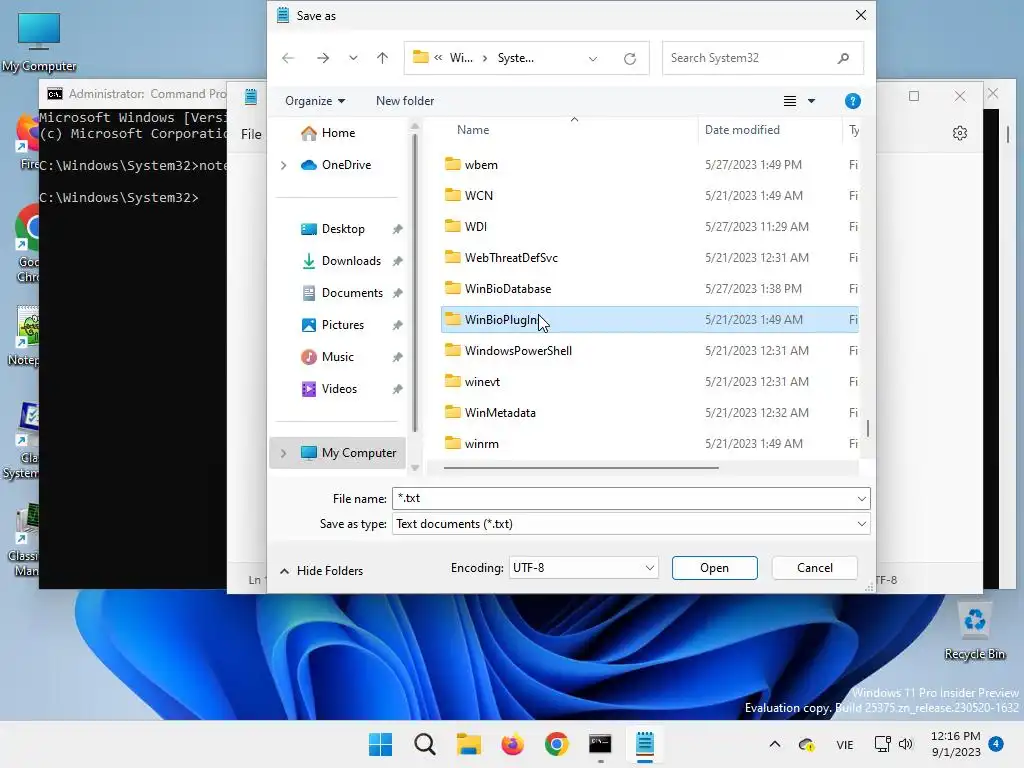
Task: Select the WebThreatDefSvc folder
Action: (649, 257)
